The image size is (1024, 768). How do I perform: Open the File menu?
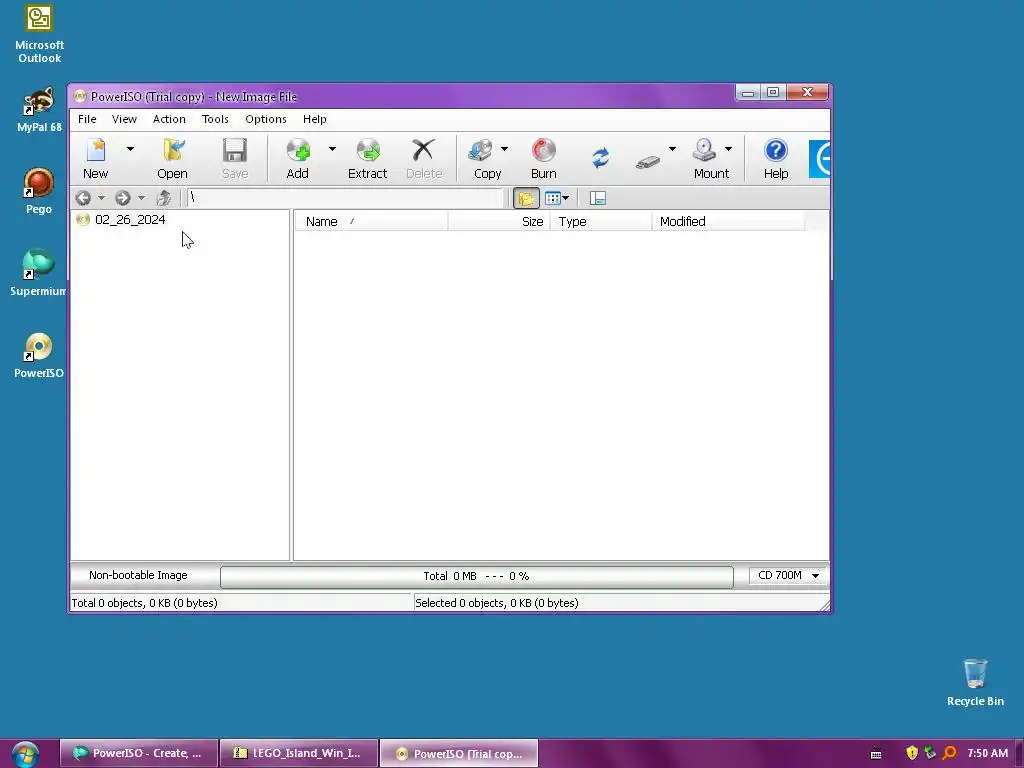point(88,119)
